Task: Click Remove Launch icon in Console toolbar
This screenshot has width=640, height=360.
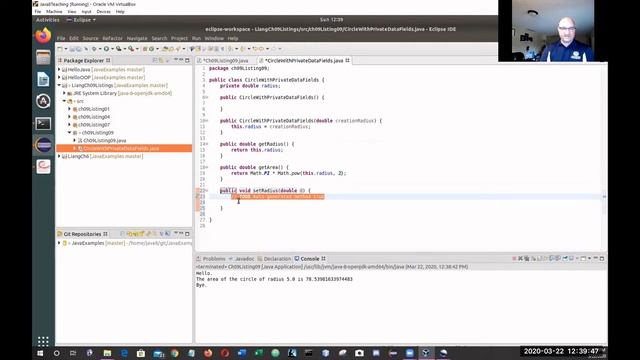Action: 520,258
